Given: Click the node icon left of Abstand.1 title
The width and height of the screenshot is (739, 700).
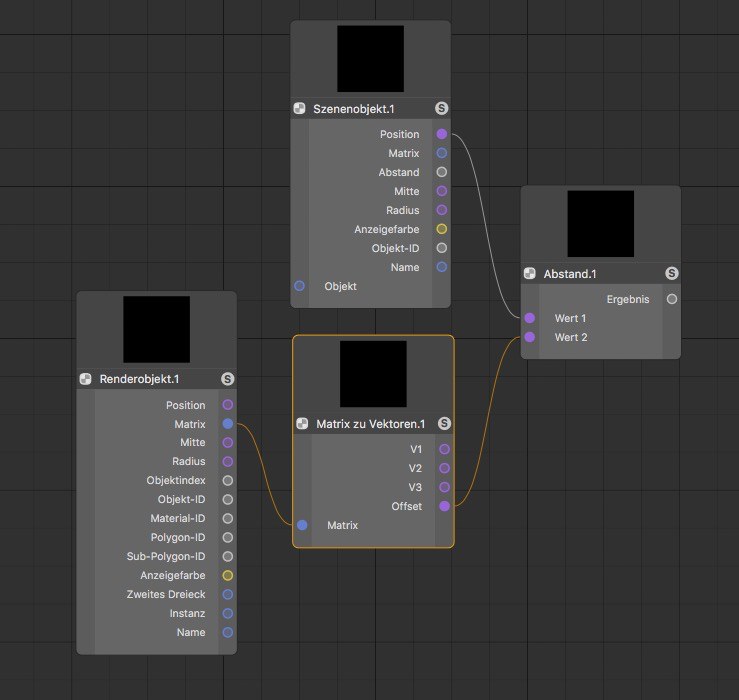Looking at the screenshot, I should [530, 273].
